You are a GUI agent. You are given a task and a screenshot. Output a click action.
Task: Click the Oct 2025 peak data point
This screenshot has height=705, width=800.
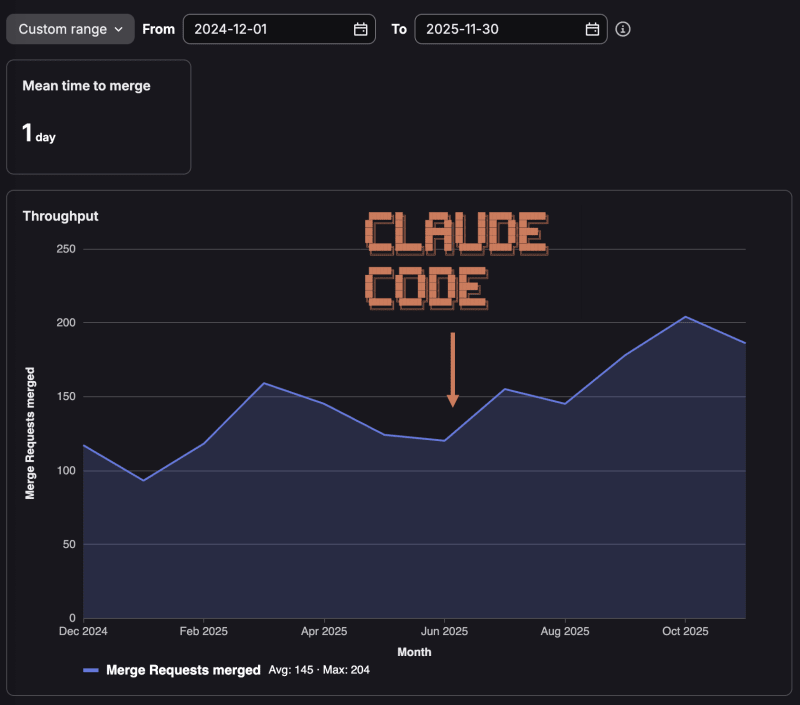pos(685,317)
